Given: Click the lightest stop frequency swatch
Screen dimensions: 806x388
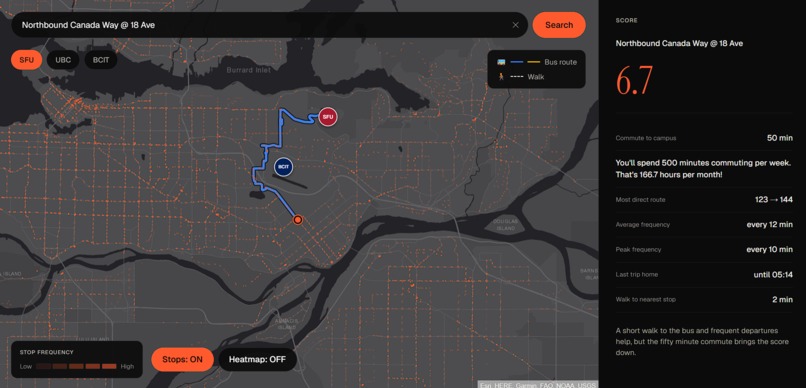Looking at the screenshot, I should pos(44,366).
